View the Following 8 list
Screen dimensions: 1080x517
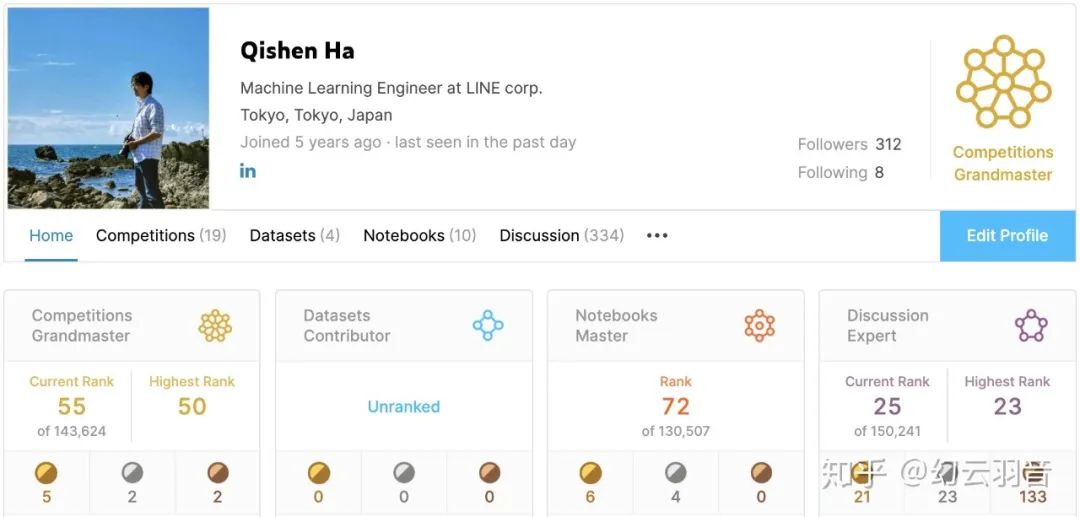[840, 172]
